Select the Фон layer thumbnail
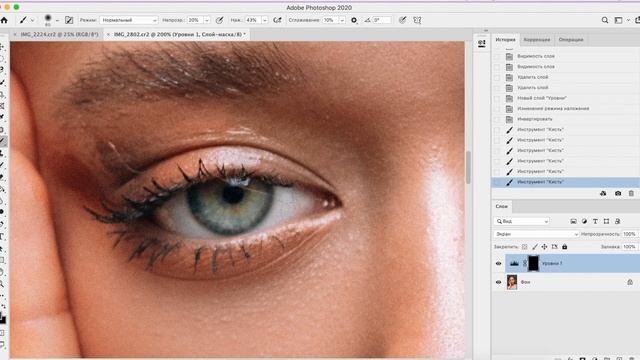The image size is (640, 360). [x=512, y=282]
